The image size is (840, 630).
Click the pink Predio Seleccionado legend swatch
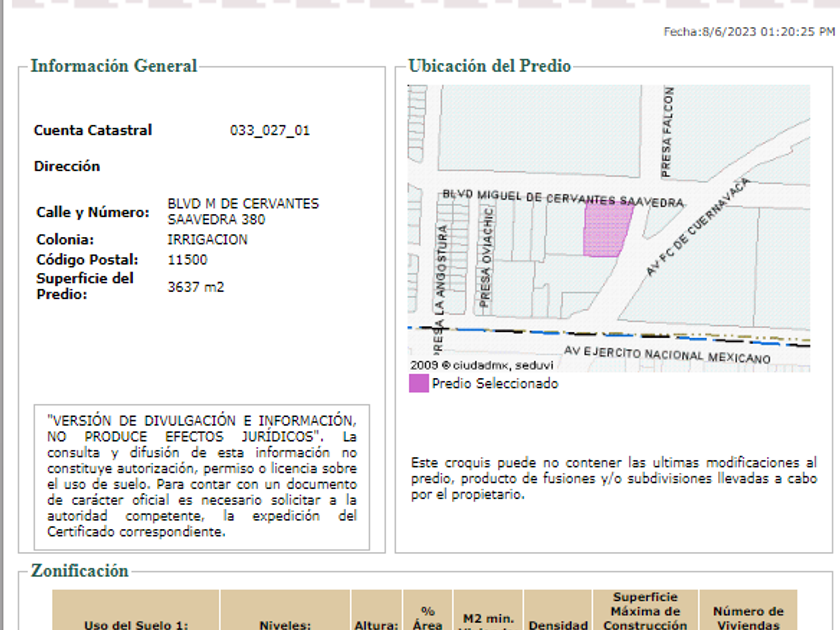pos(419,383)
